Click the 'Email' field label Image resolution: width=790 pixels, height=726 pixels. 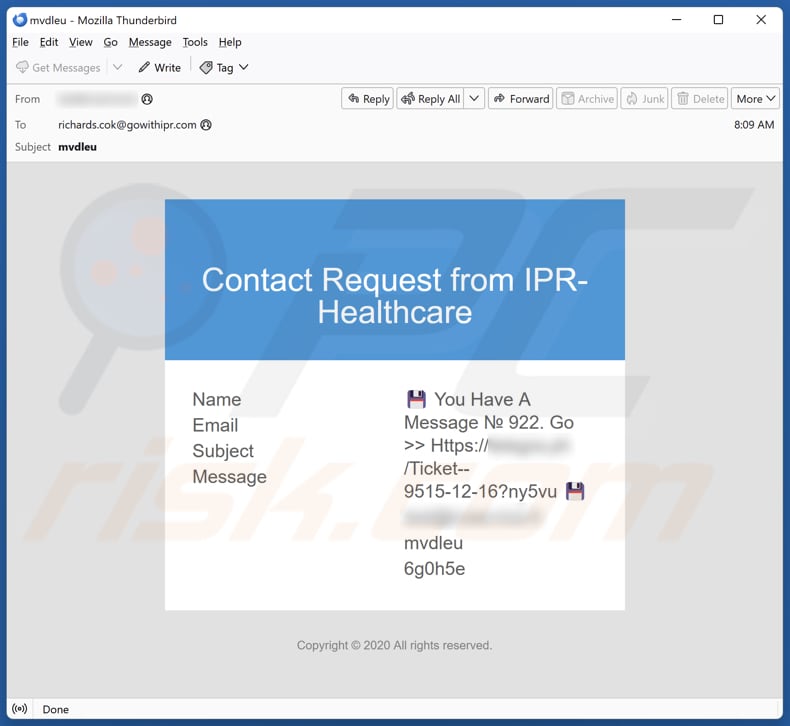point(215,425)
